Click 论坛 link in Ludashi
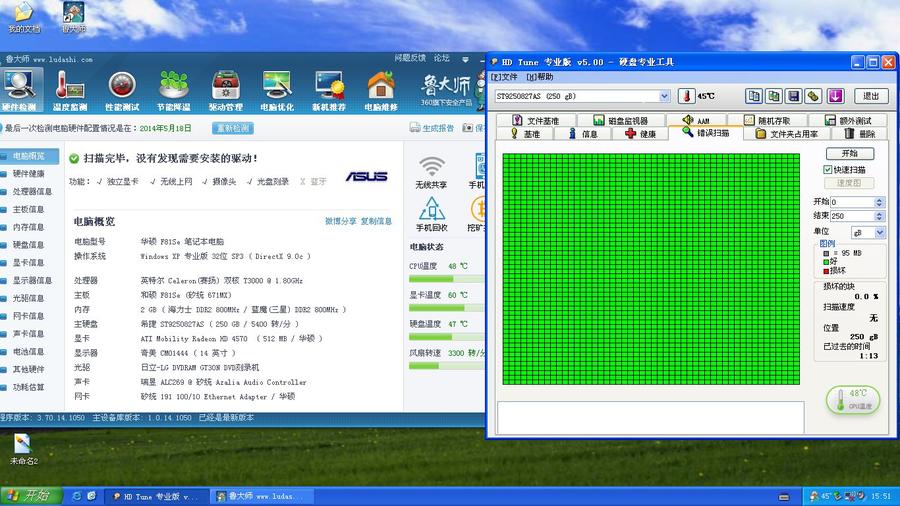This screenshot has width=900, height=506. click(442, 58)
